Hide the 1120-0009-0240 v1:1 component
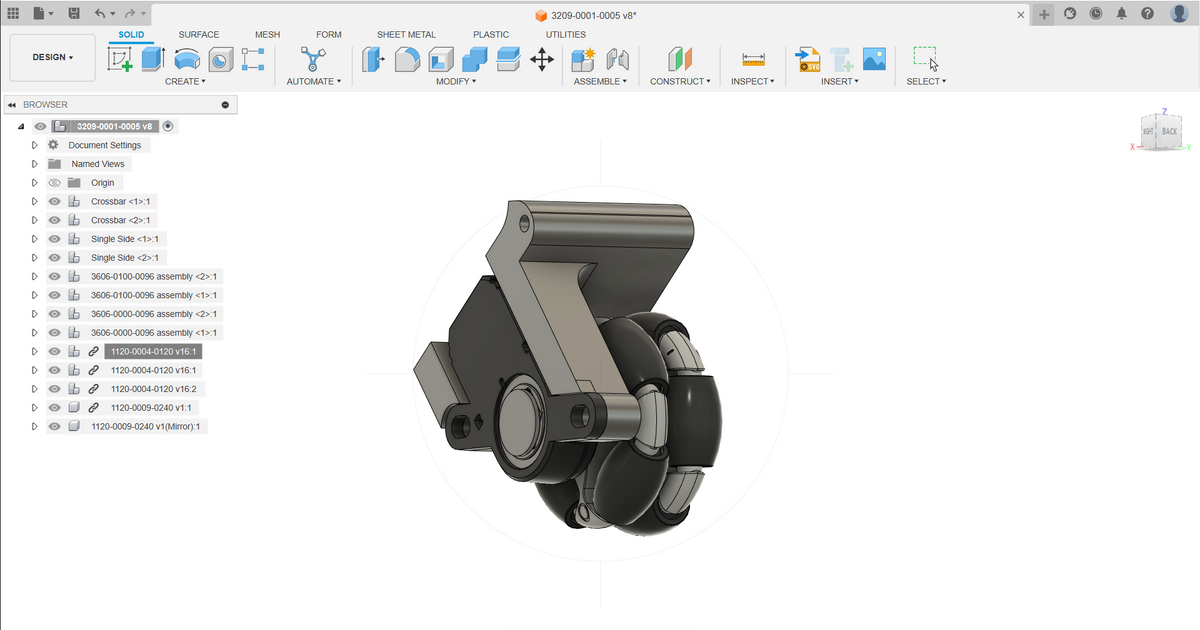 54,407
